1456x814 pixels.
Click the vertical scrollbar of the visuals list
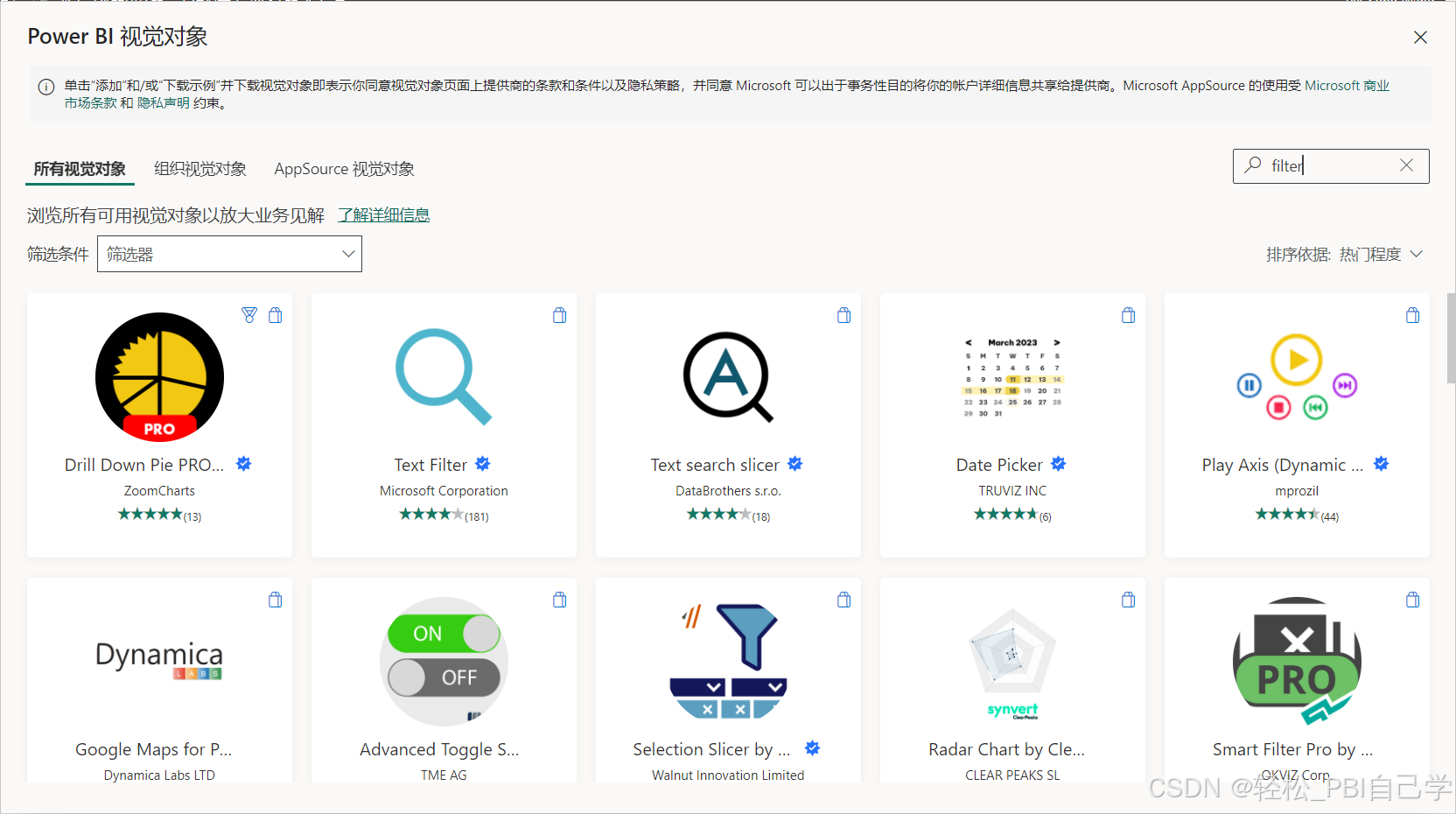1451,338
